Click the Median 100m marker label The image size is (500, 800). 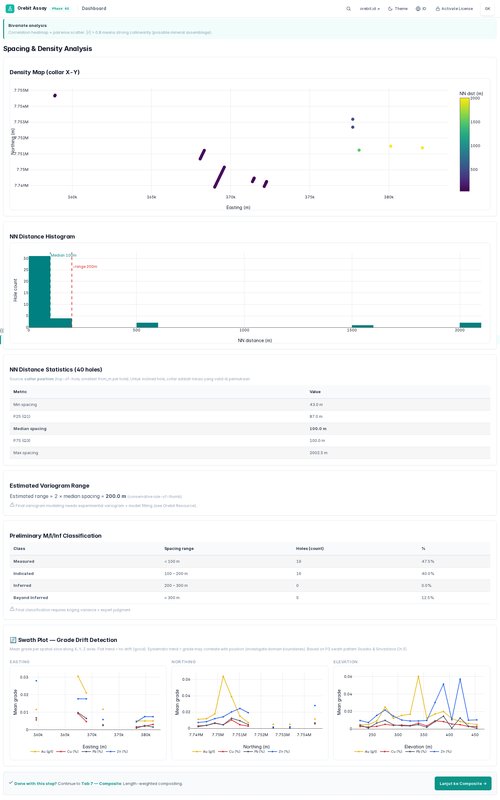pos(64,255)
